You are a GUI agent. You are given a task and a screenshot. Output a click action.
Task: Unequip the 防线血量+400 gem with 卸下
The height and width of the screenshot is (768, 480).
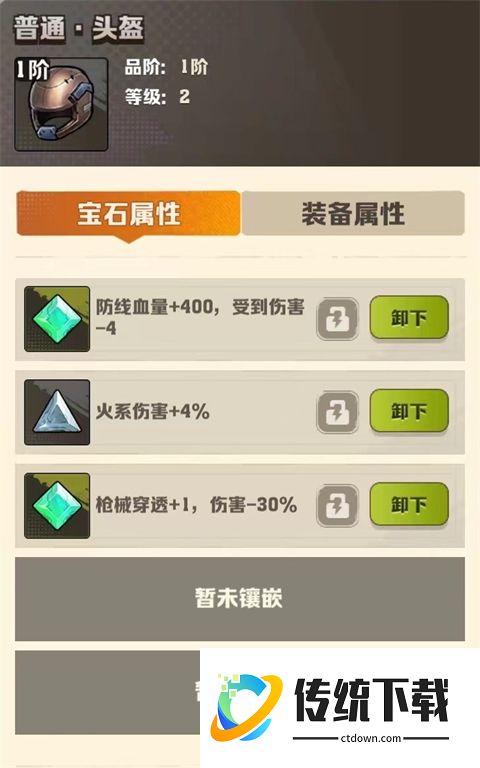pos(409,318)
